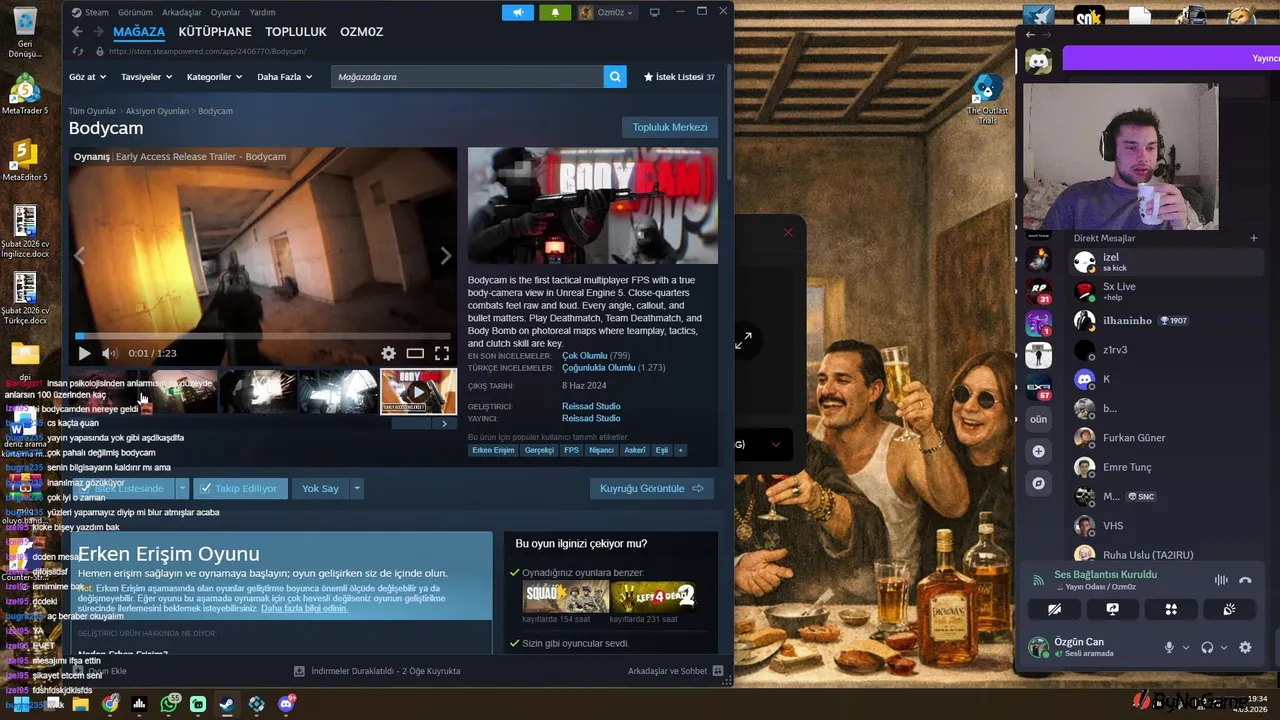
Task: Open Görünüm menu
Action: [x=135, y=13]
